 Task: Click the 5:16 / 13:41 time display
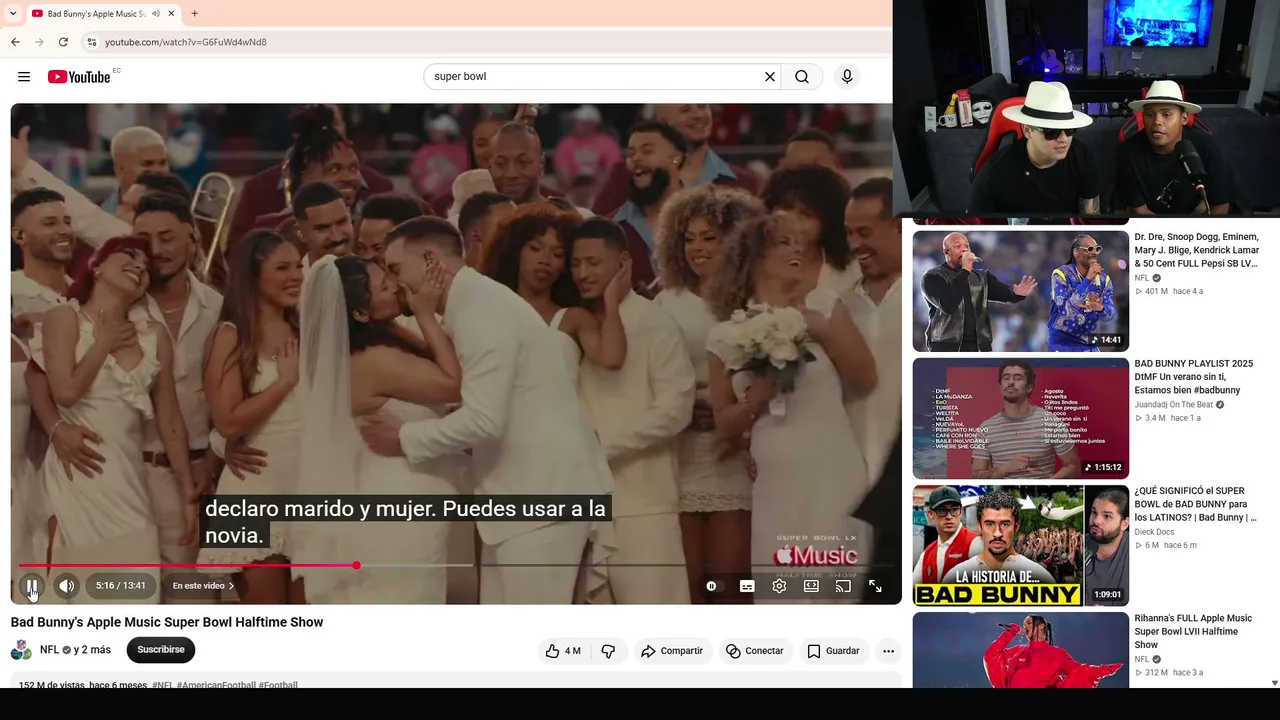(x=121, y=586)
